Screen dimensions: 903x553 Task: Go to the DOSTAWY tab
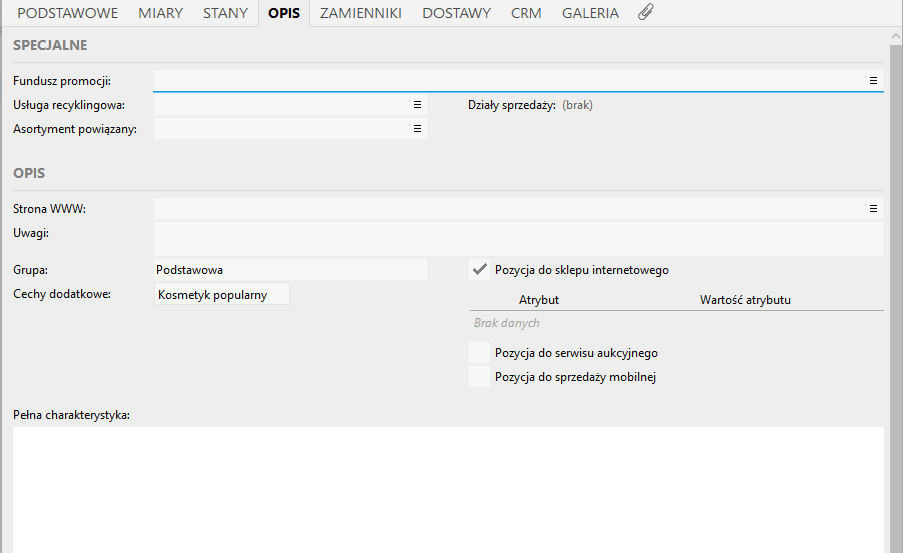coord(456,13)
